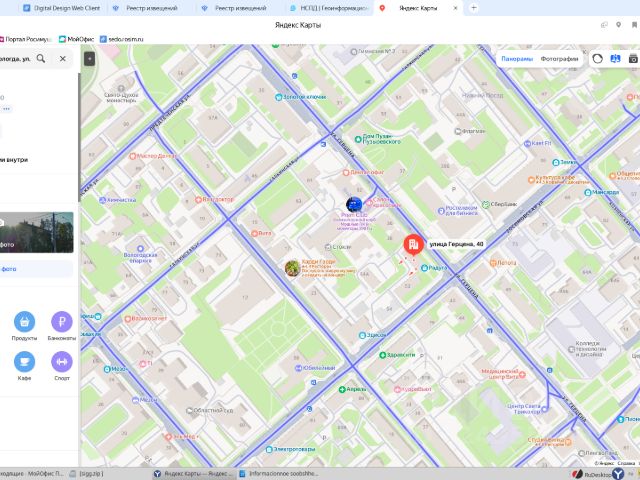Click the Здравсити pharmacy marker

click(x=383, y=355)
